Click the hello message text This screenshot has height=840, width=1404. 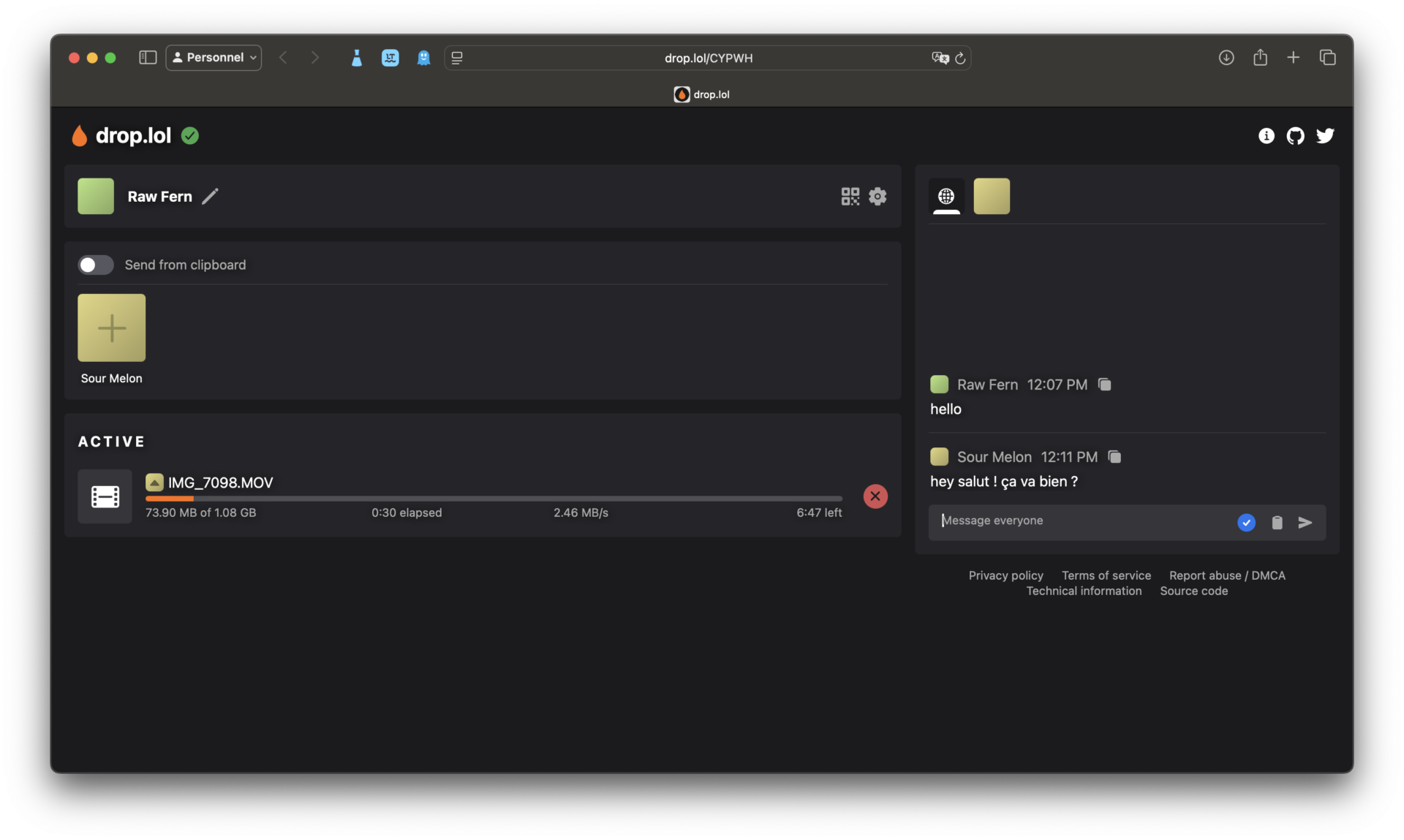point(946,409)
